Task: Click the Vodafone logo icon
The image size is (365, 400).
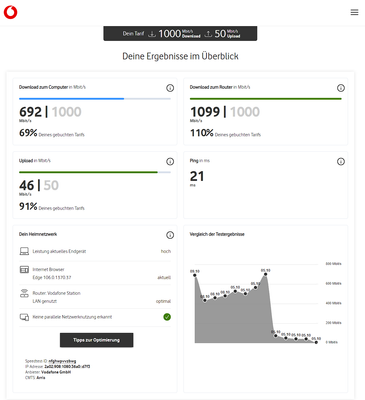Action: pyautogui.click(x=10, y=12)
